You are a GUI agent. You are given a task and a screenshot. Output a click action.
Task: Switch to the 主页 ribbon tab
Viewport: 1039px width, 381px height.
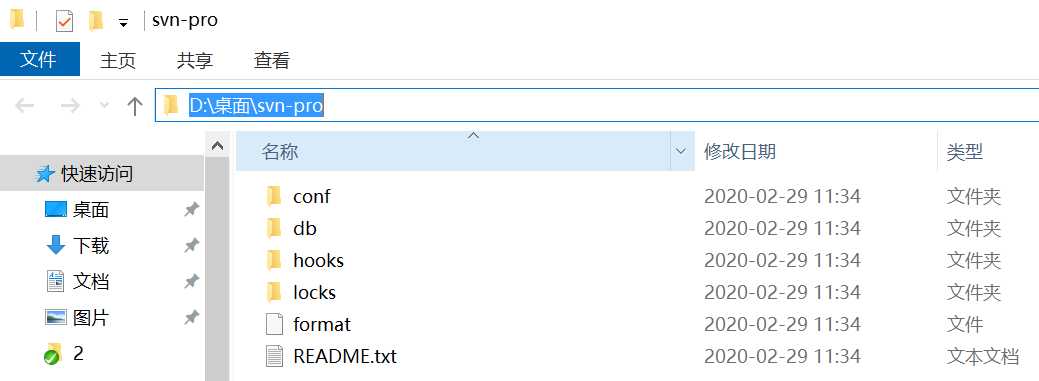click(118, 60)
